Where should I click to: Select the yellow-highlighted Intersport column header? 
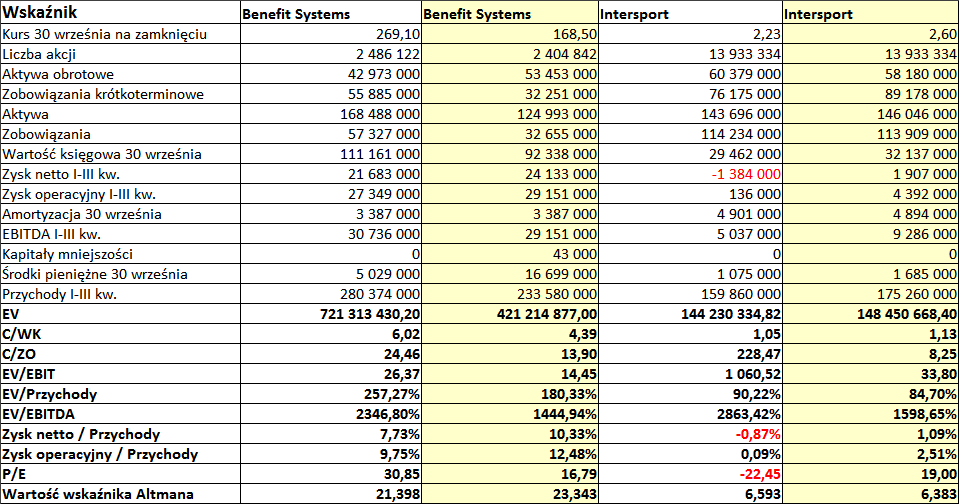coord(870,12)
